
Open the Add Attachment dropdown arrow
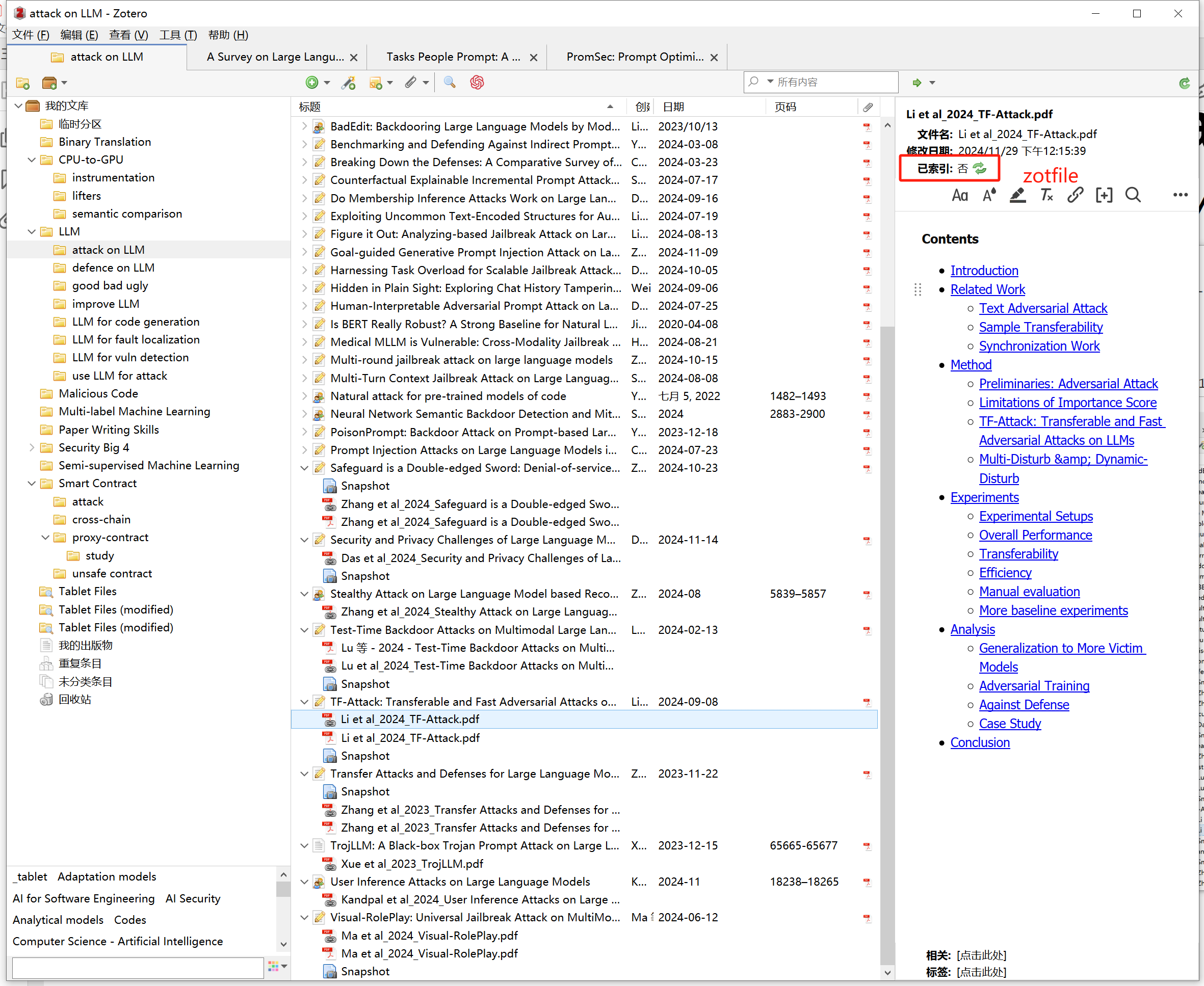[x=426, y=84]
